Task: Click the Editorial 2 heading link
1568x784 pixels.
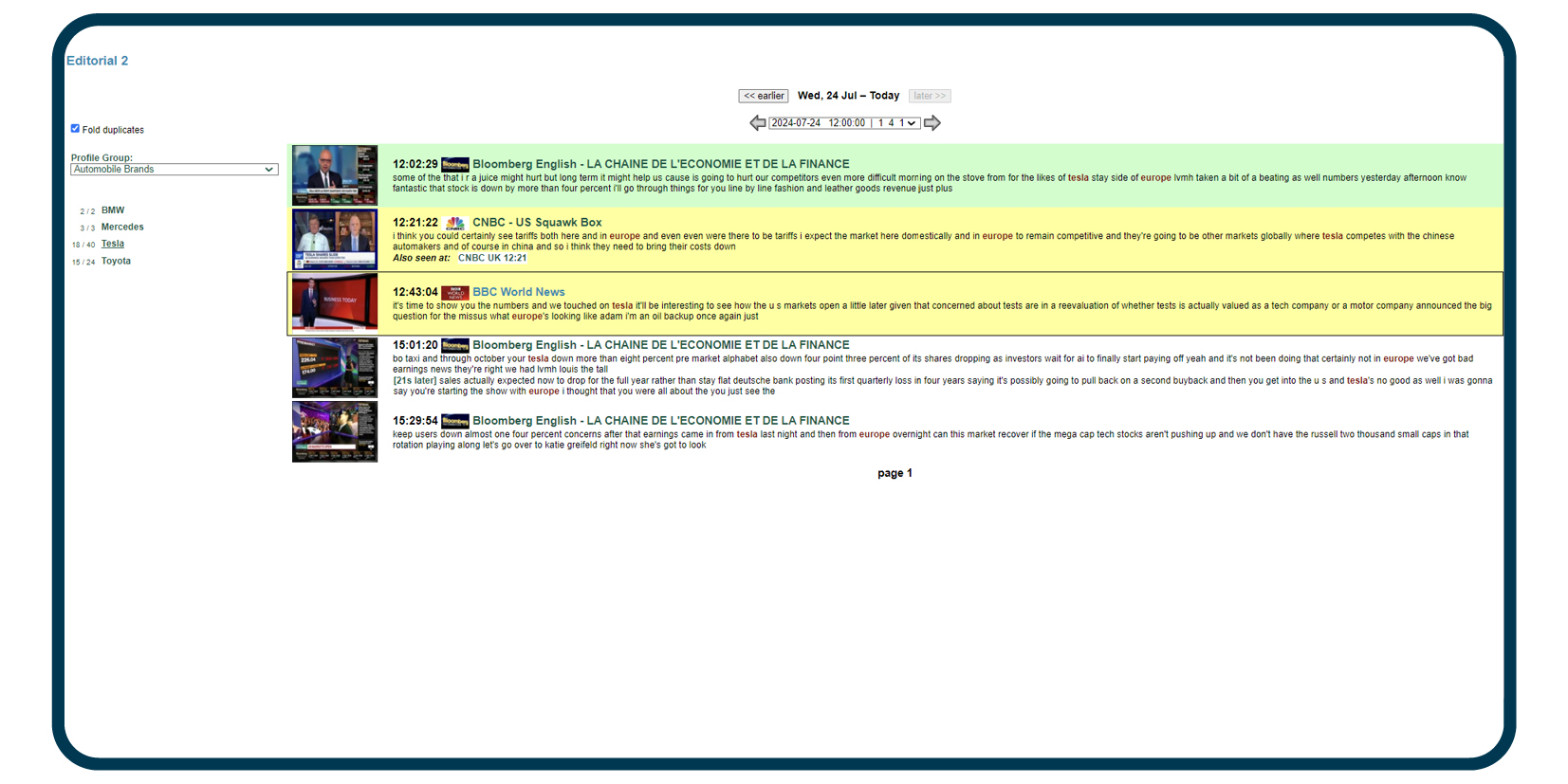Action: [x=97, y=61]
